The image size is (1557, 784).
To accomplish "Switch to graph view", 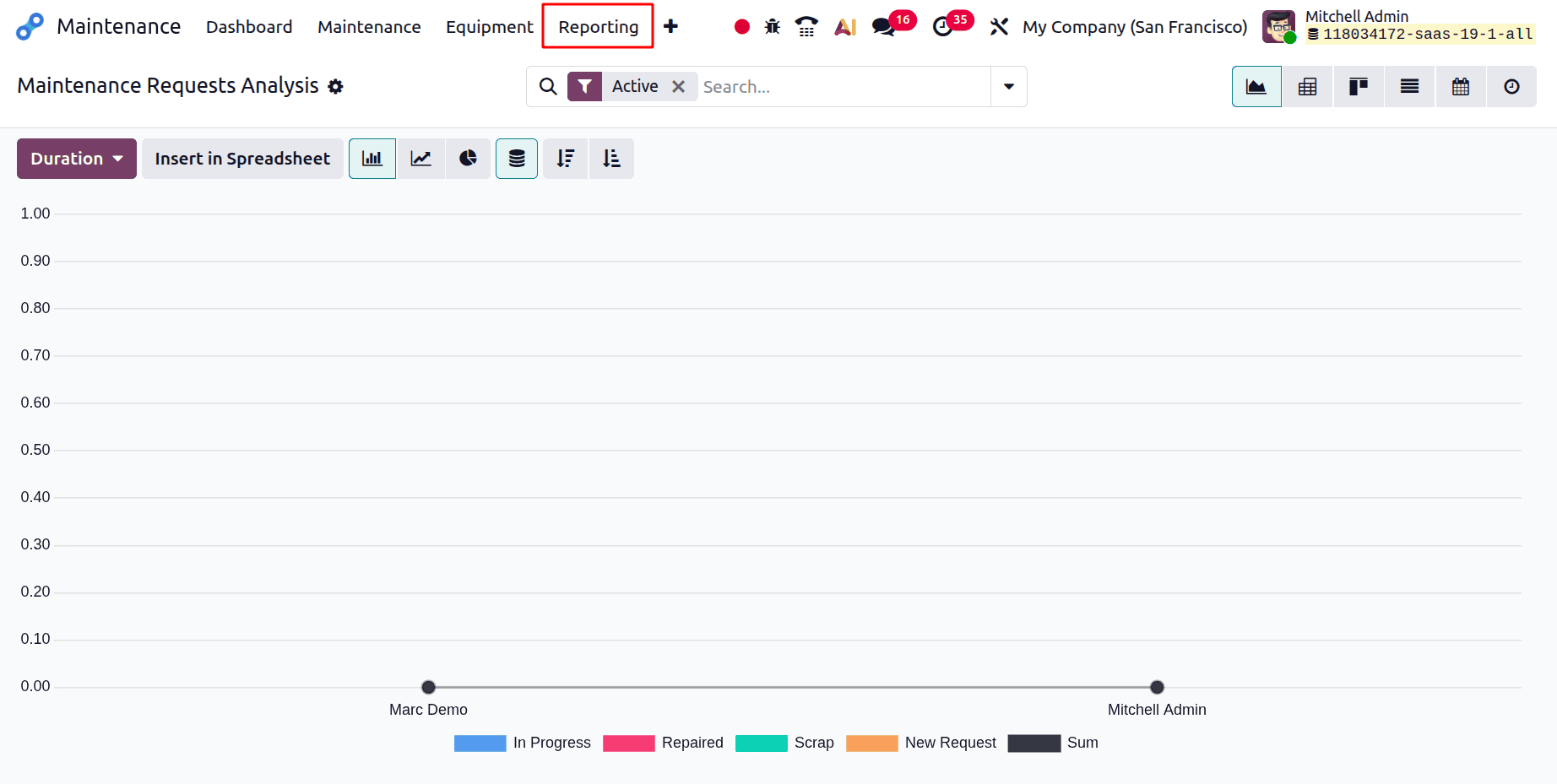I will pos(1256,86).
